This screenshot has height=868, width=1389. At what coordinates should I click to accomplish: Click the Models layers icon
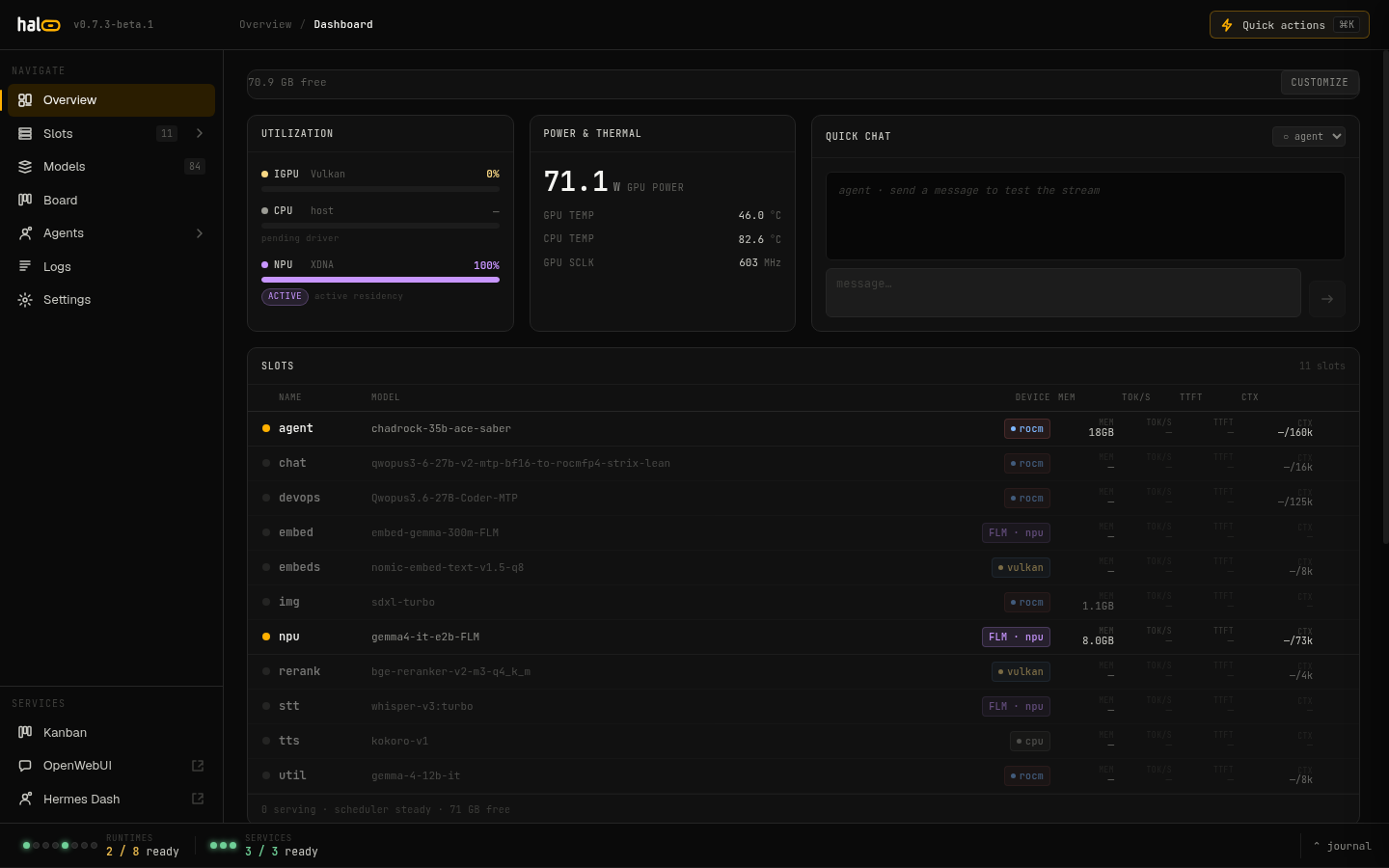[25, 167]
